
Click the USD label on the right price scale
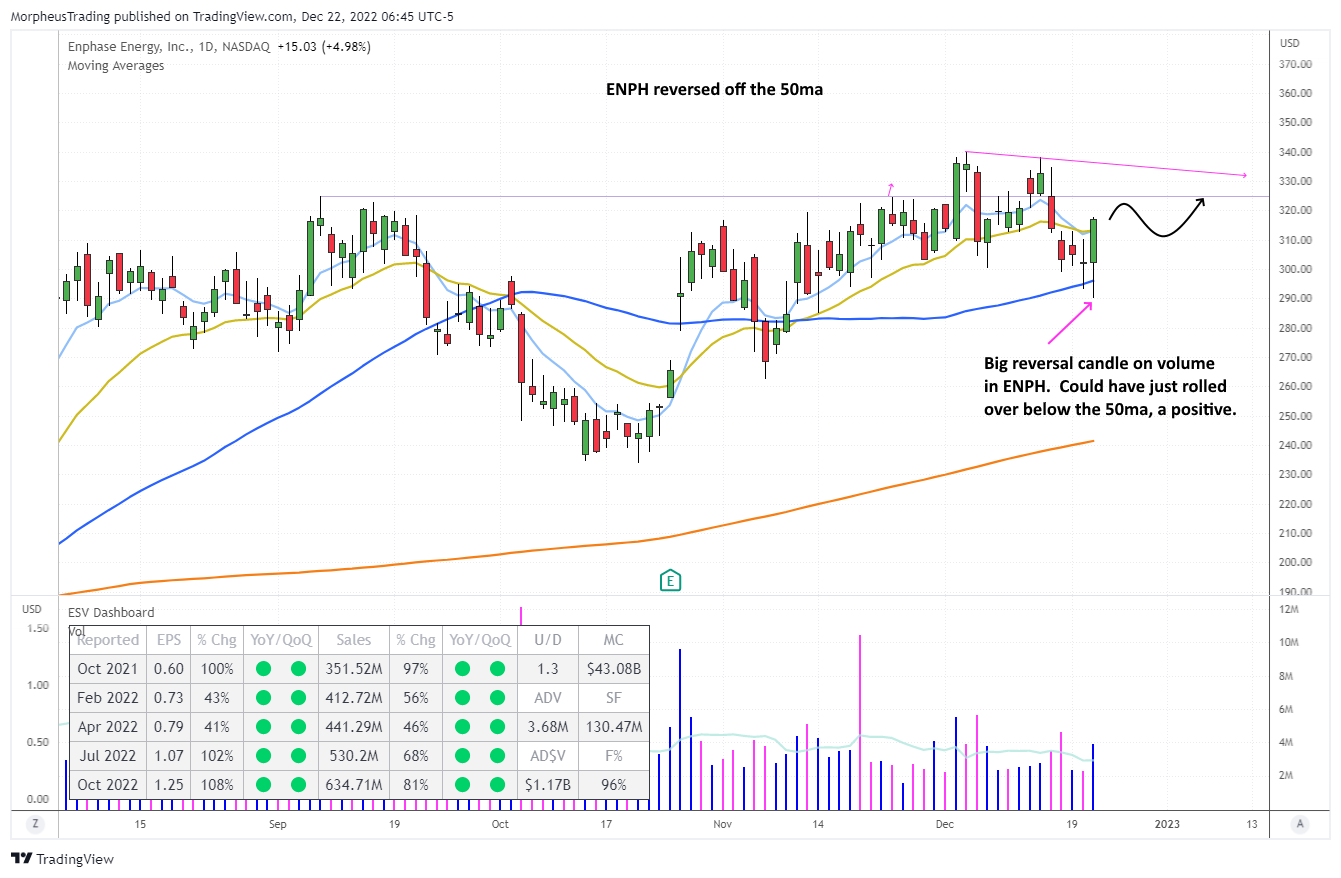coord(1288,43)
